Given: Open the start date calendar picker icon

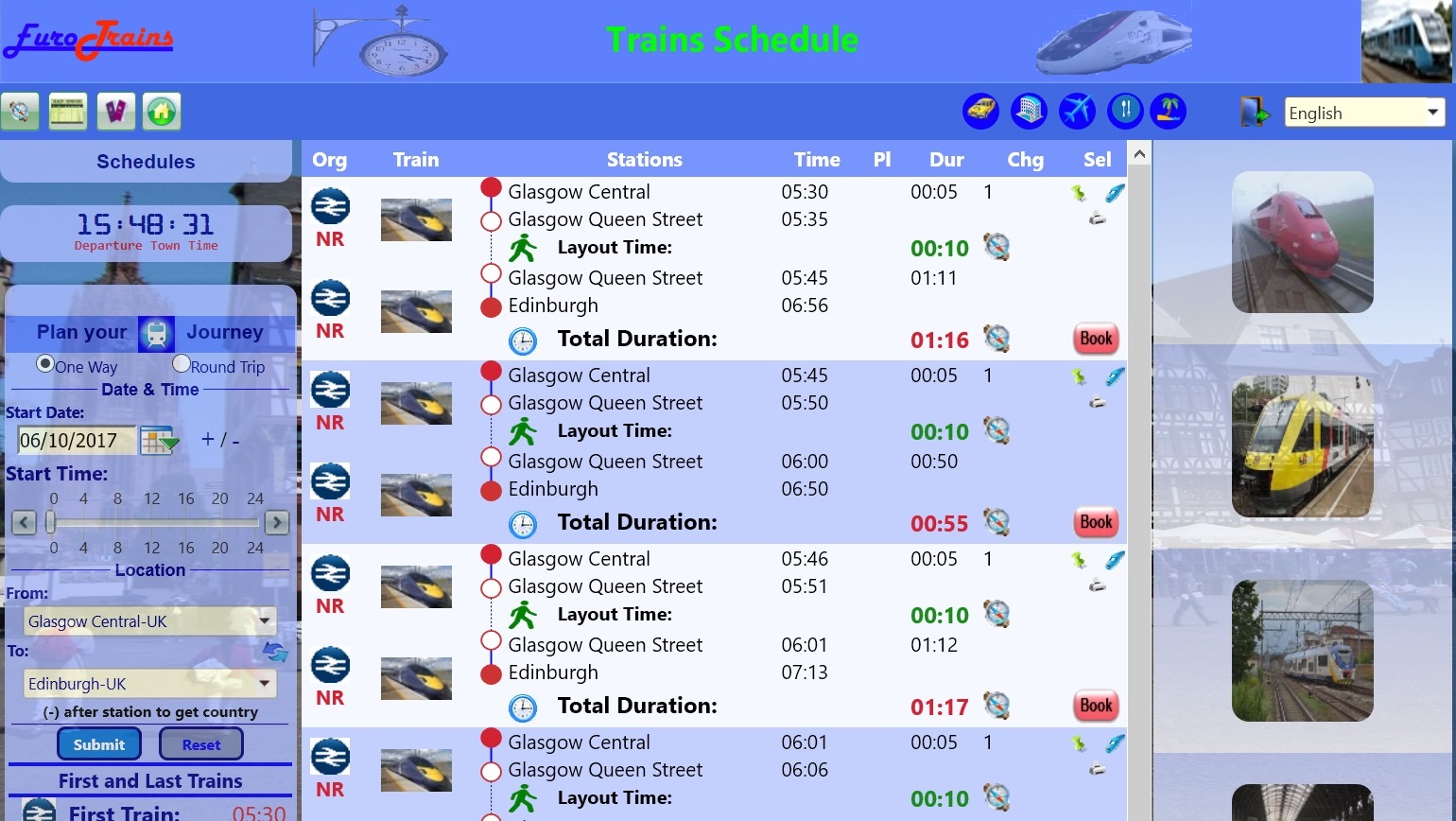Looking at the screenshot, I should click(x=159, y=441).
